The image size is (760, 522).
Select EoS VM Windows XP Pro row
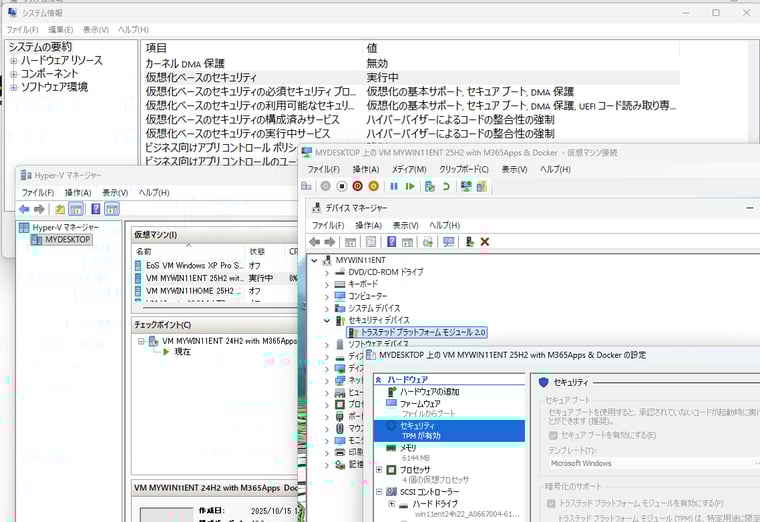pyautogui.click(x=215, y=266)
